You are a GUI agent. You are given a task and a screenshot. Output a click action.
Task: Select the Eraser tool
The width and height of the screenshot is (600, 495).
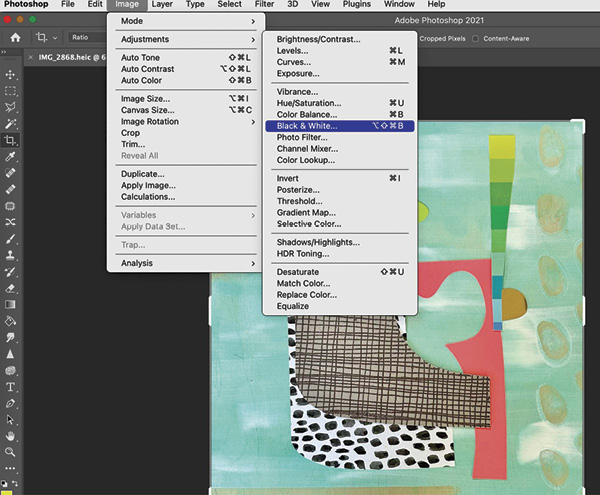[10, 288]
